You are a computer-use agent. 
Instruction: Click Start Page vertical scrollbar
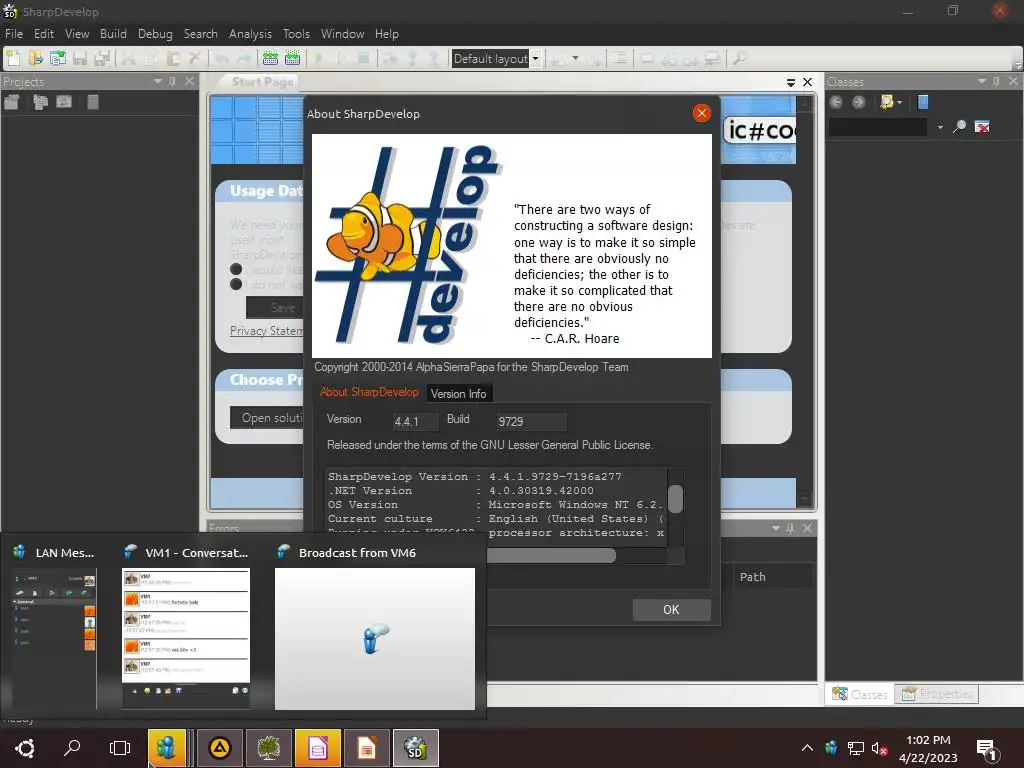coord(805,300)
